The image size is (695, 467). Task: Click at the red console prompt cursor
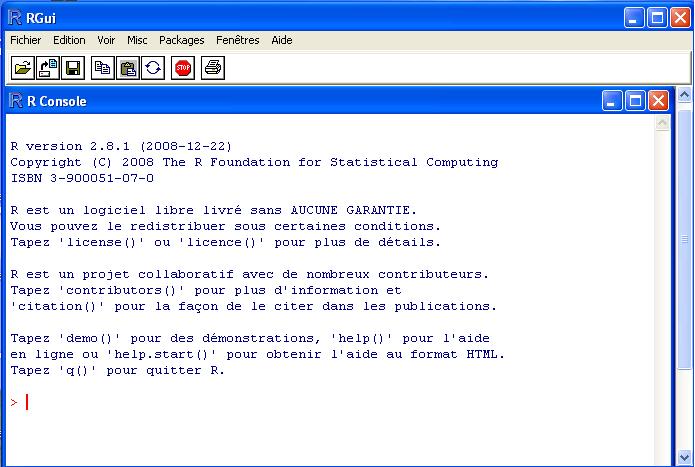[x=27, y=402]
